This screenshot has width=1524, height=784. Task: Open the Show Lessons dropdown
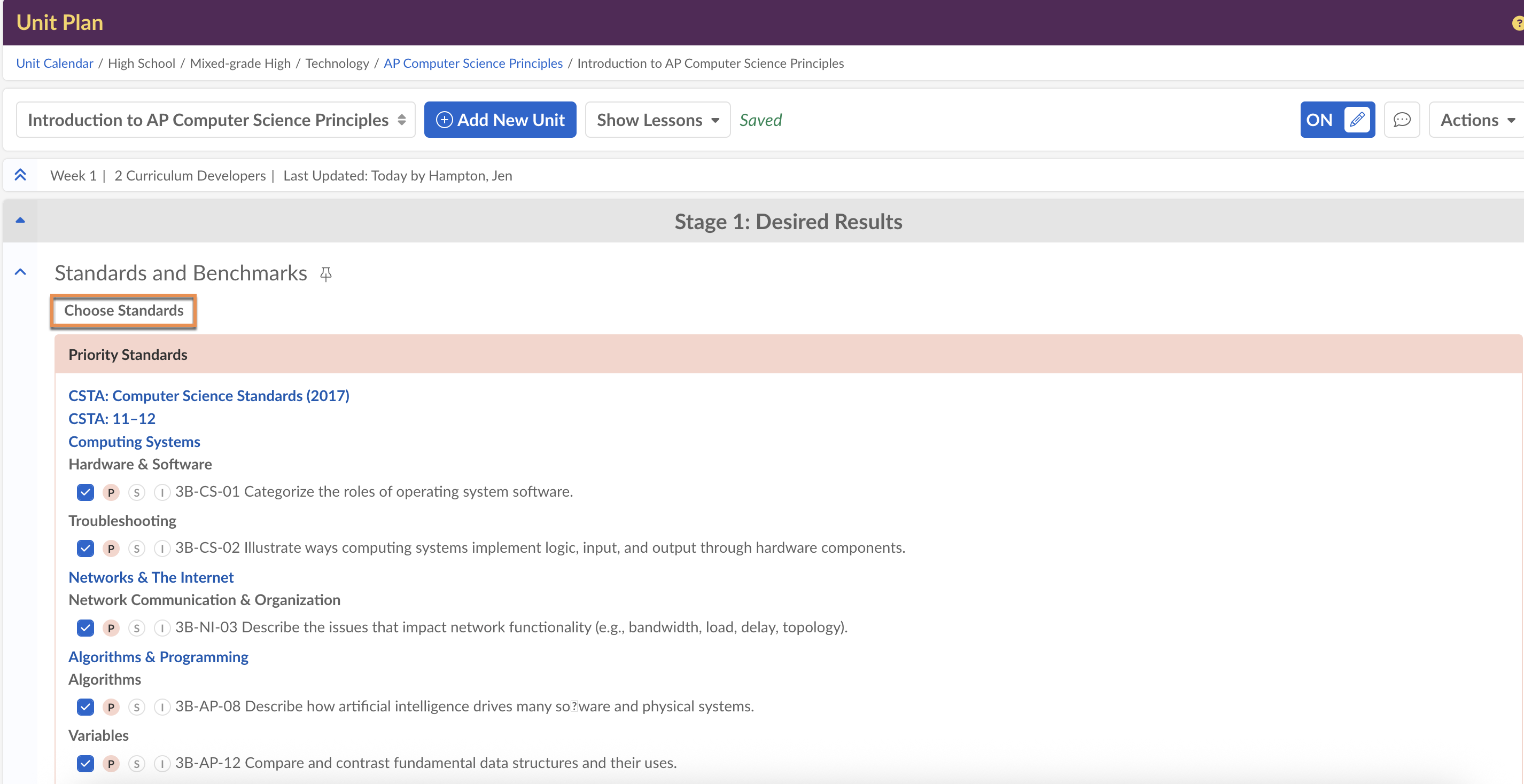[657, 120]
